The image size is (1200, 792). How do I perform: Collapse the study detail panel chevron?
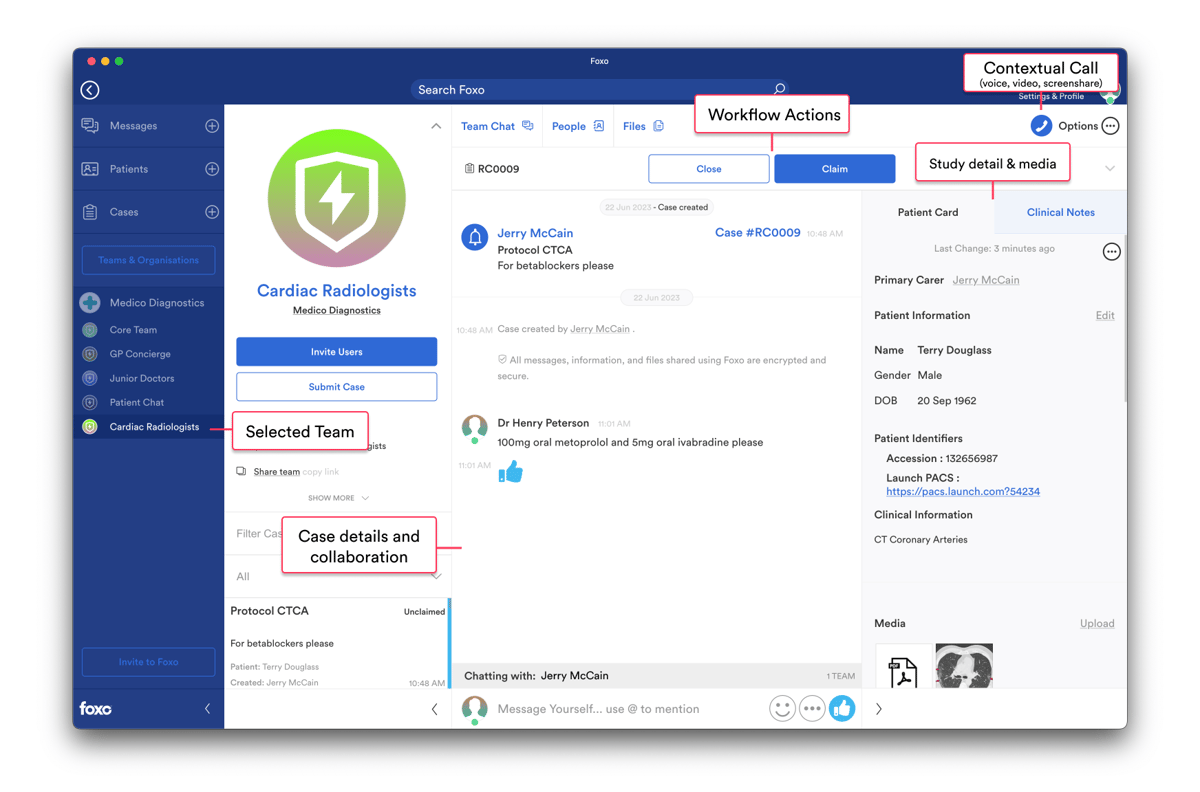(x=1108, y=168)
